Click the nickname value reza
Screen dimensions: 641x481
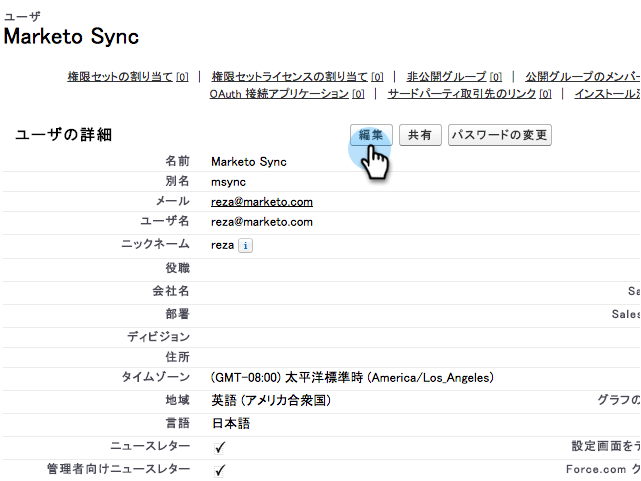point(222,245)
